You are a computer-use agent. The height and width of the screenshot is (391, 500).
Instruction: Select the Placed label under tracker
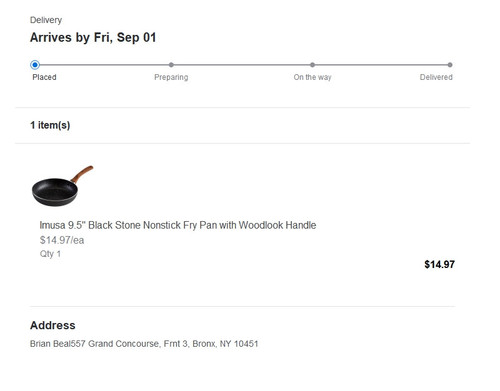point(44,77)
